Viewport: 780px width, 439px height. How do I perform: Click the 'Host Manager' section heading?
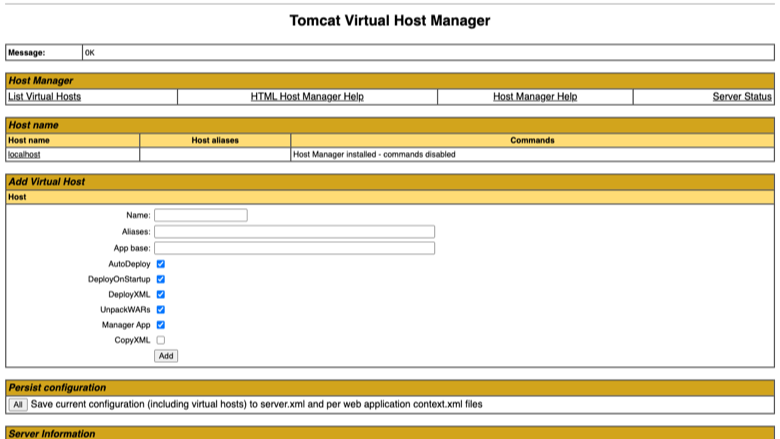(x=41, y=81)
